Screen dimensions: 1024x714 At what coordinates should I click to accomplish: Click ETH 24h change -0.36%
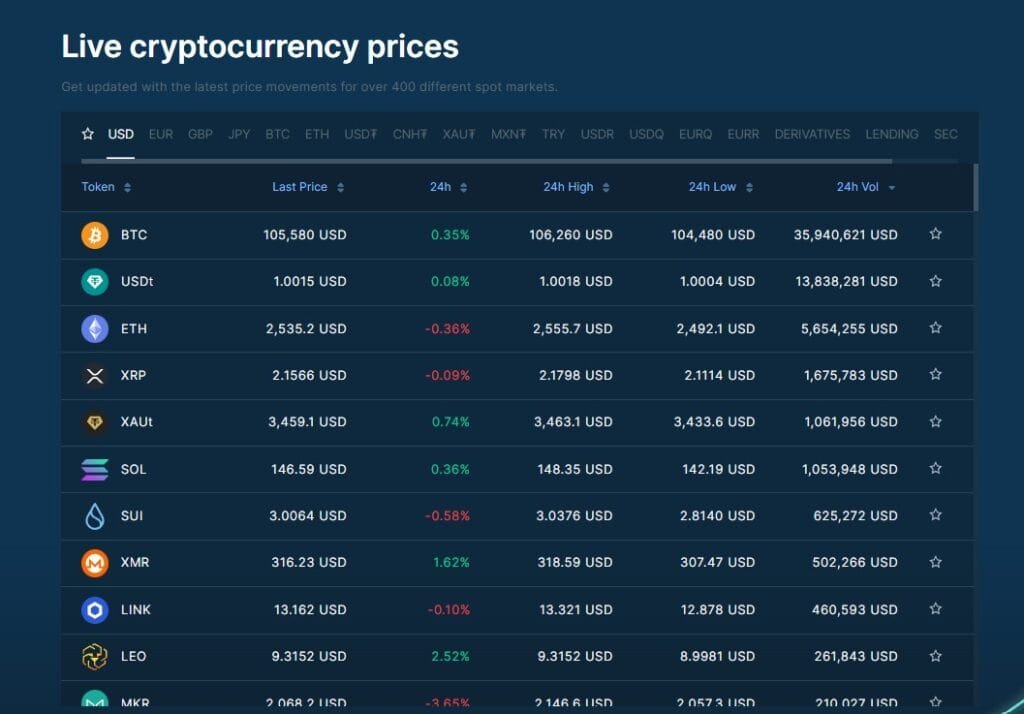pos(447,329)
